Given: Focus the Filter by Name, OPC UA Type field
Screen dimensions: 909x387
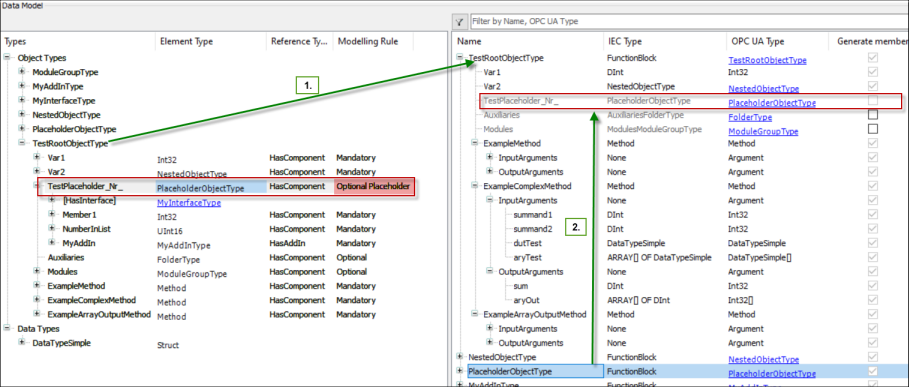Looking at the screenshot, I should pos(689,21).
